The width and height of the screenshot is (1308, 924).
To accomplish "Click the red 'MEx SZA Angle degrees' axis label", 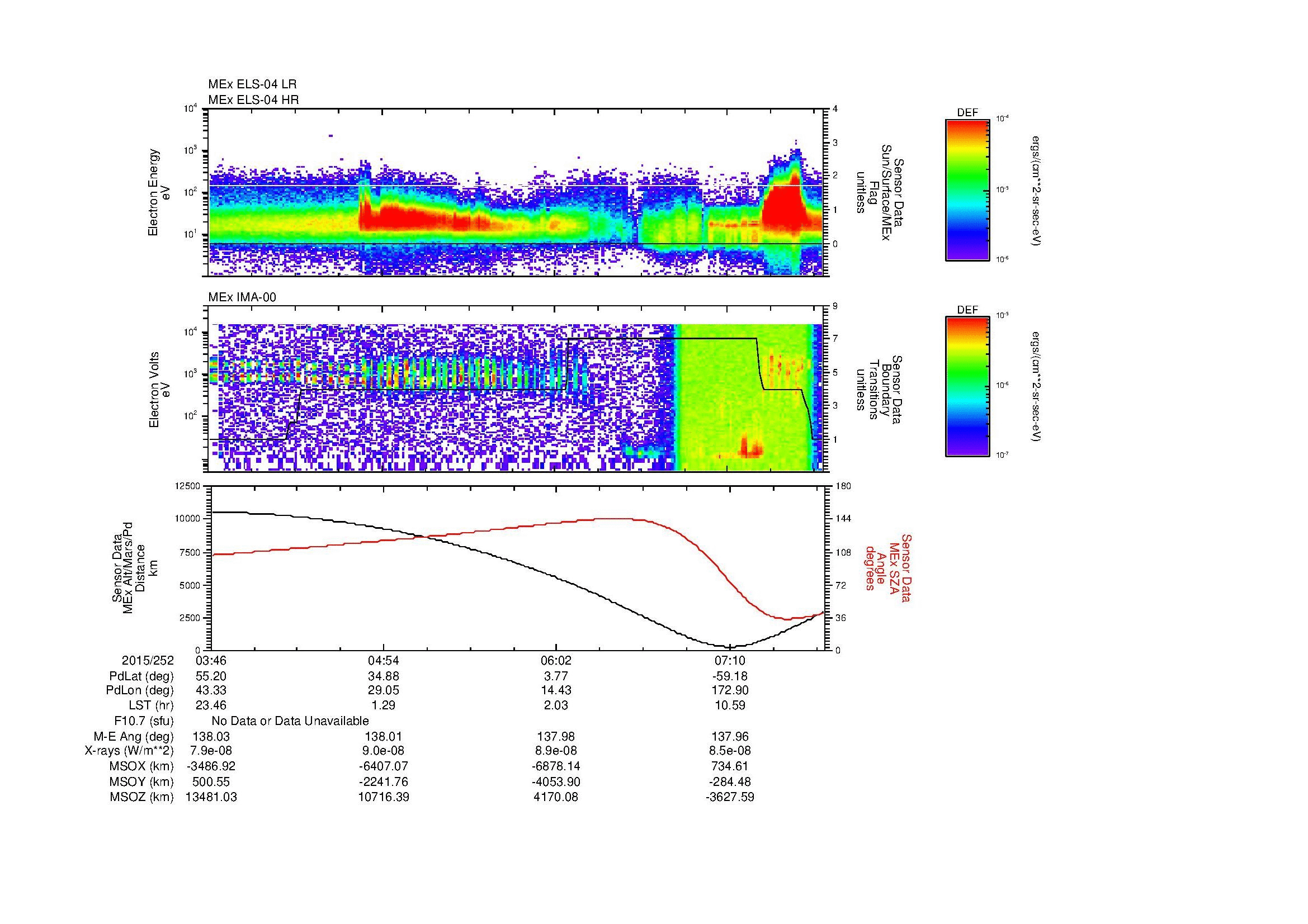I will click(887, 567).
